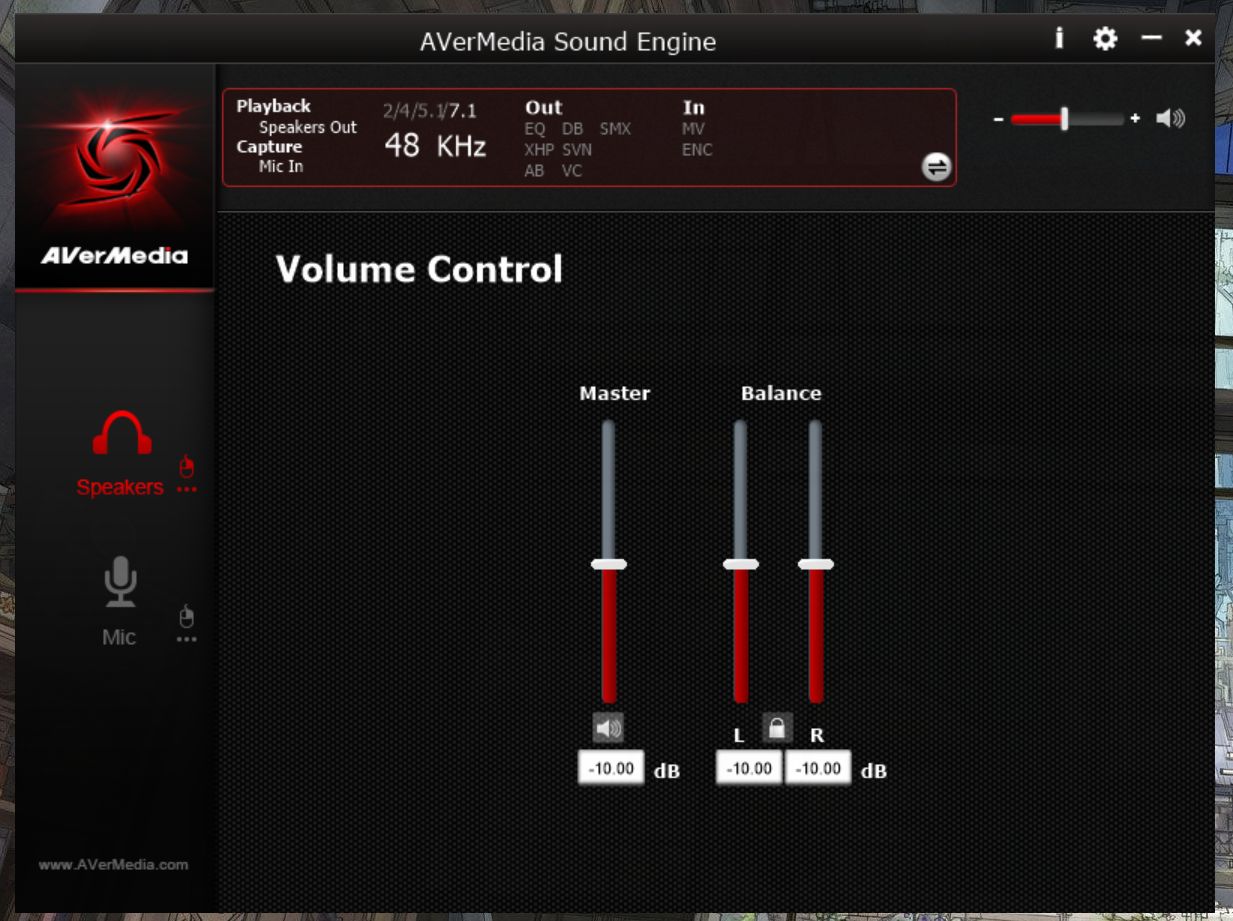Select the Speakers headphone icon
Screen dimensions: 1233x921
(x=122, y=434)
